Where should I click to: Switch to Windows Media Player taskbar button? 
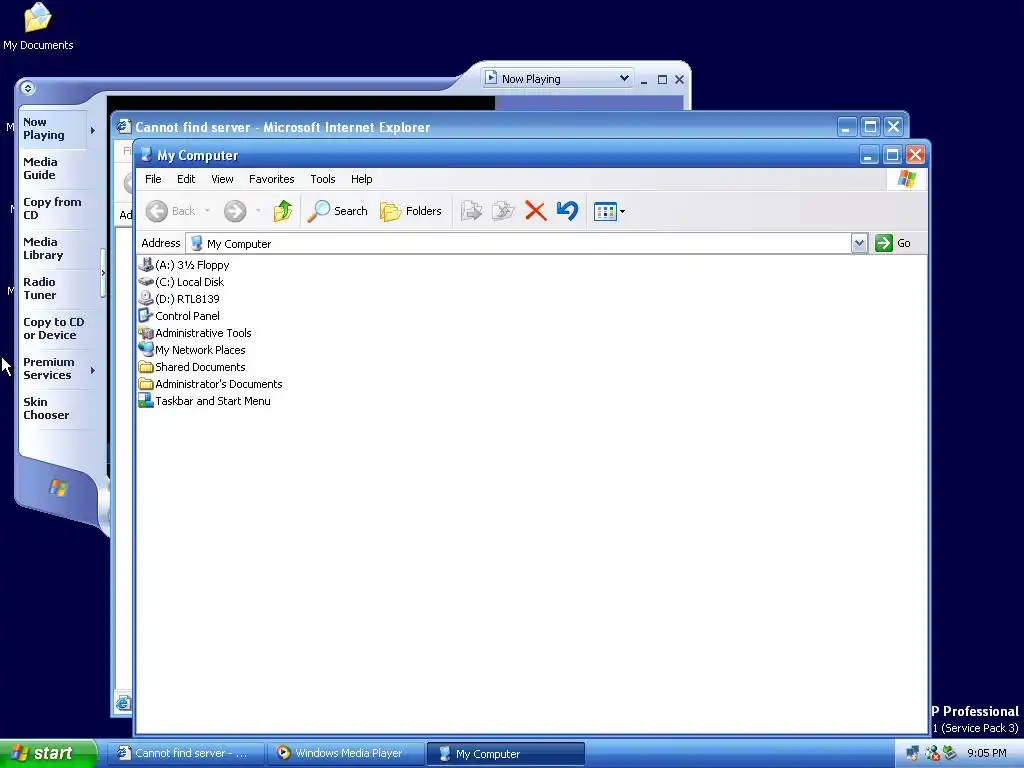[x=345, y=753]
